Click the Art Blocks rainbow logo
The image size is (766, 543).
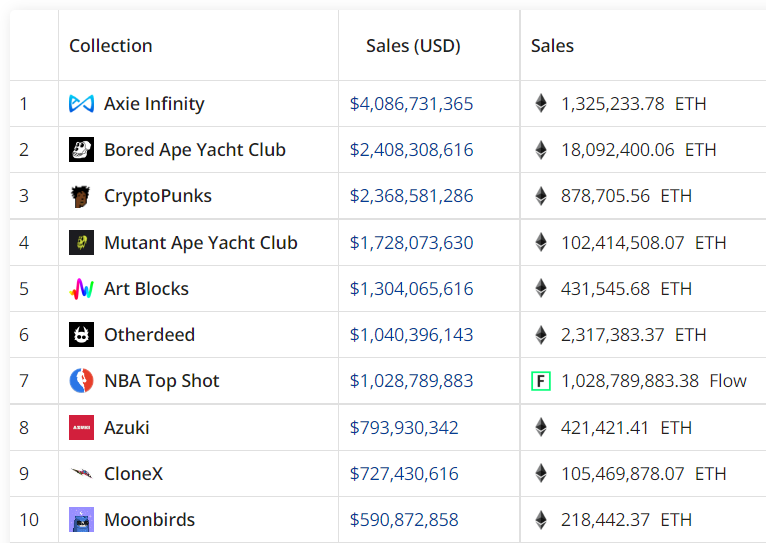pos(81,289)
